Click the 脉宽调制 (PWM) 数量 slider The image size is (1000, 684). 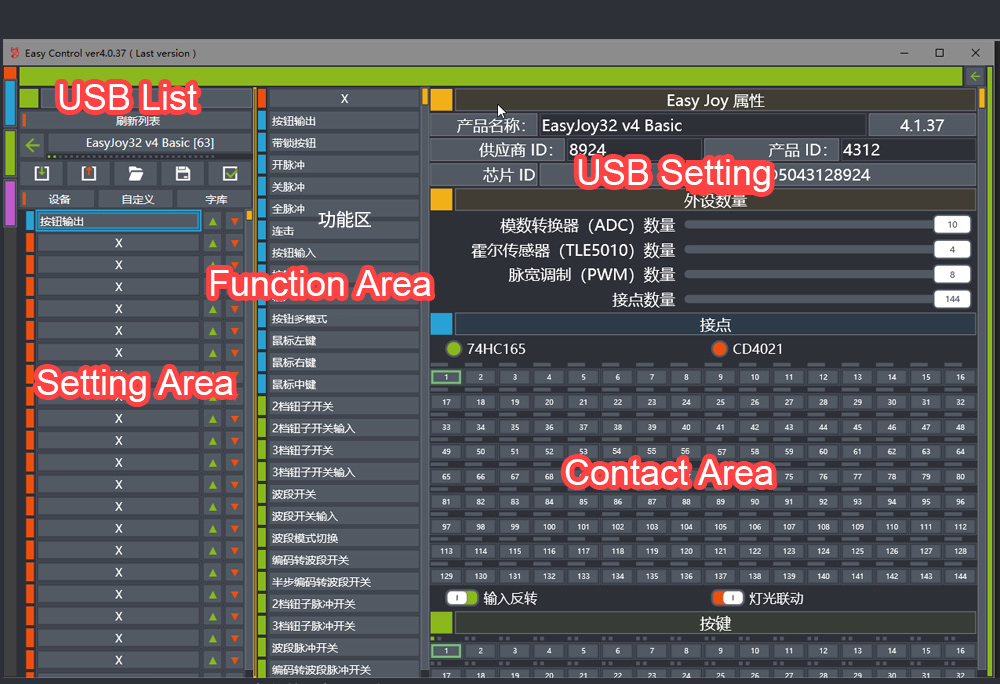coord(808,274)
